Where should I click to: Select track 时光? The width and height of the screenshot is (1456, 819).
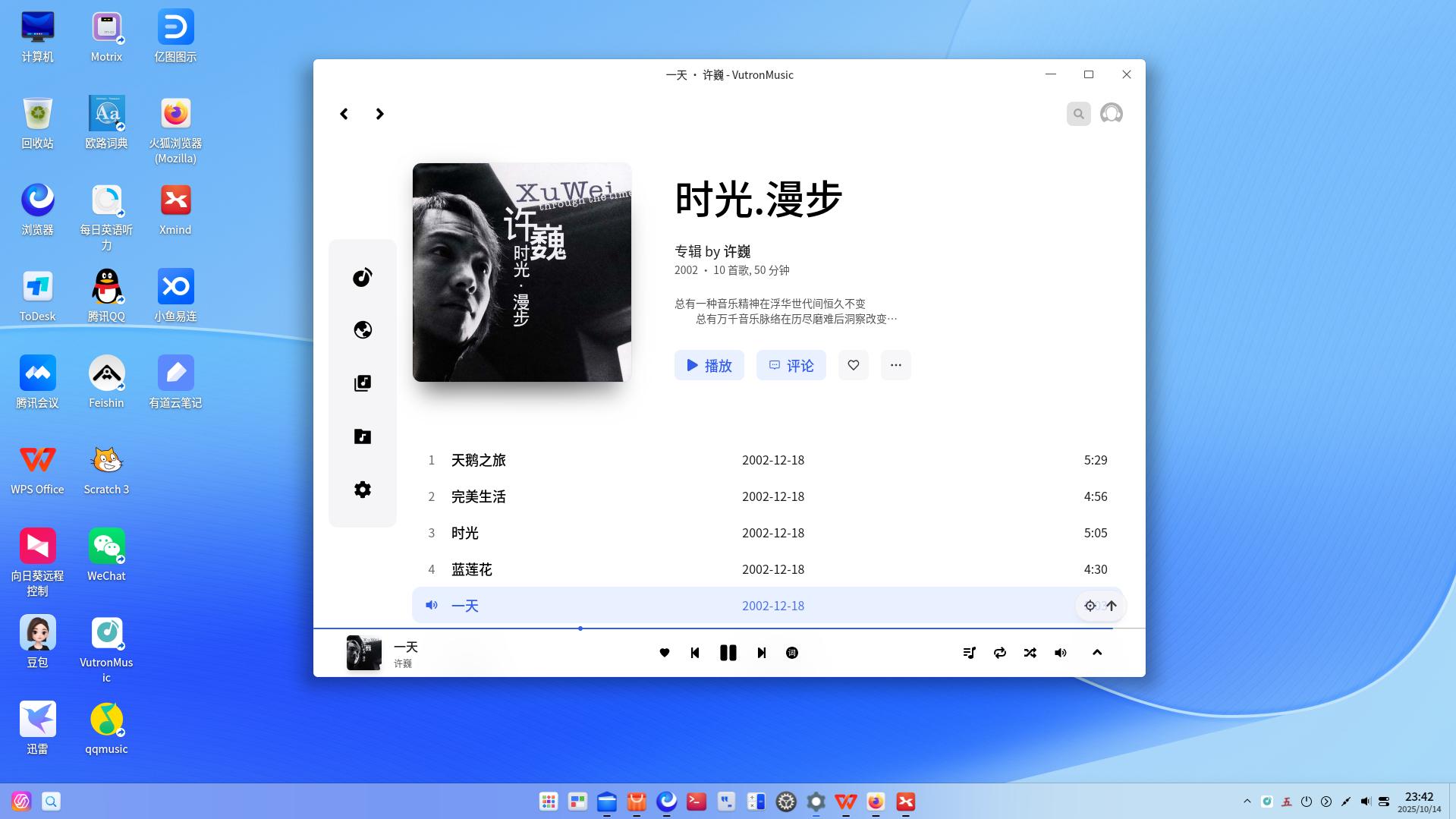click(767, 533)
